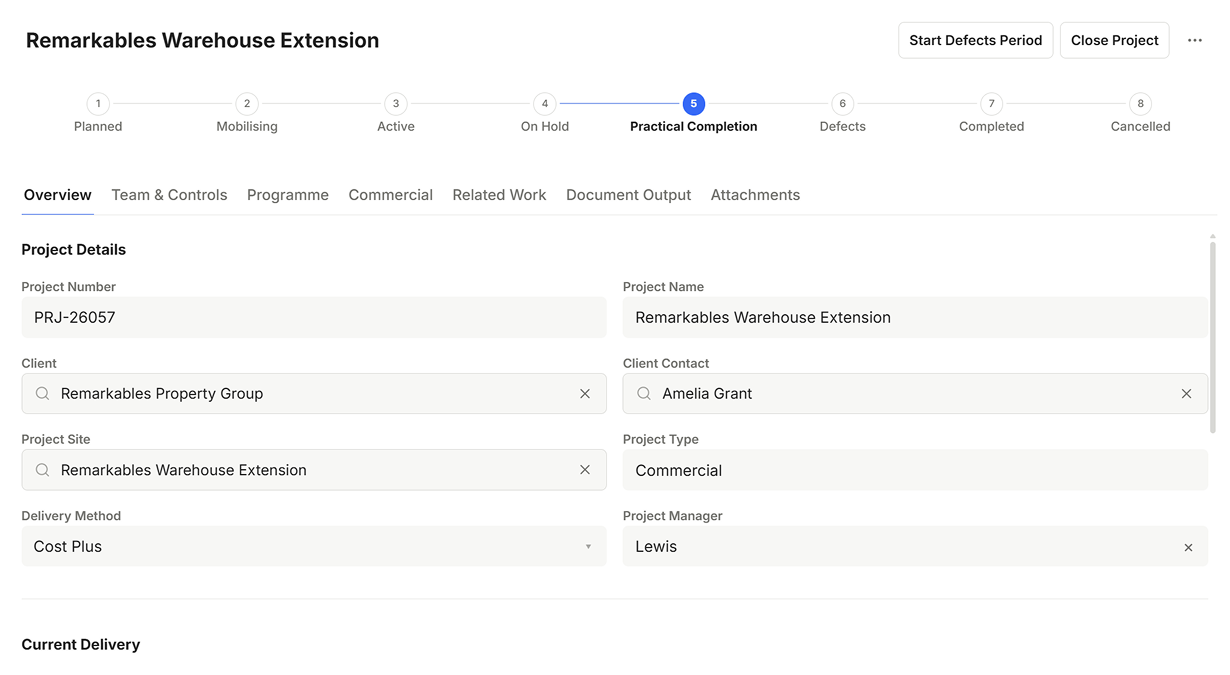
Task: Clear the Client field with its X
Action: point(585,394)
